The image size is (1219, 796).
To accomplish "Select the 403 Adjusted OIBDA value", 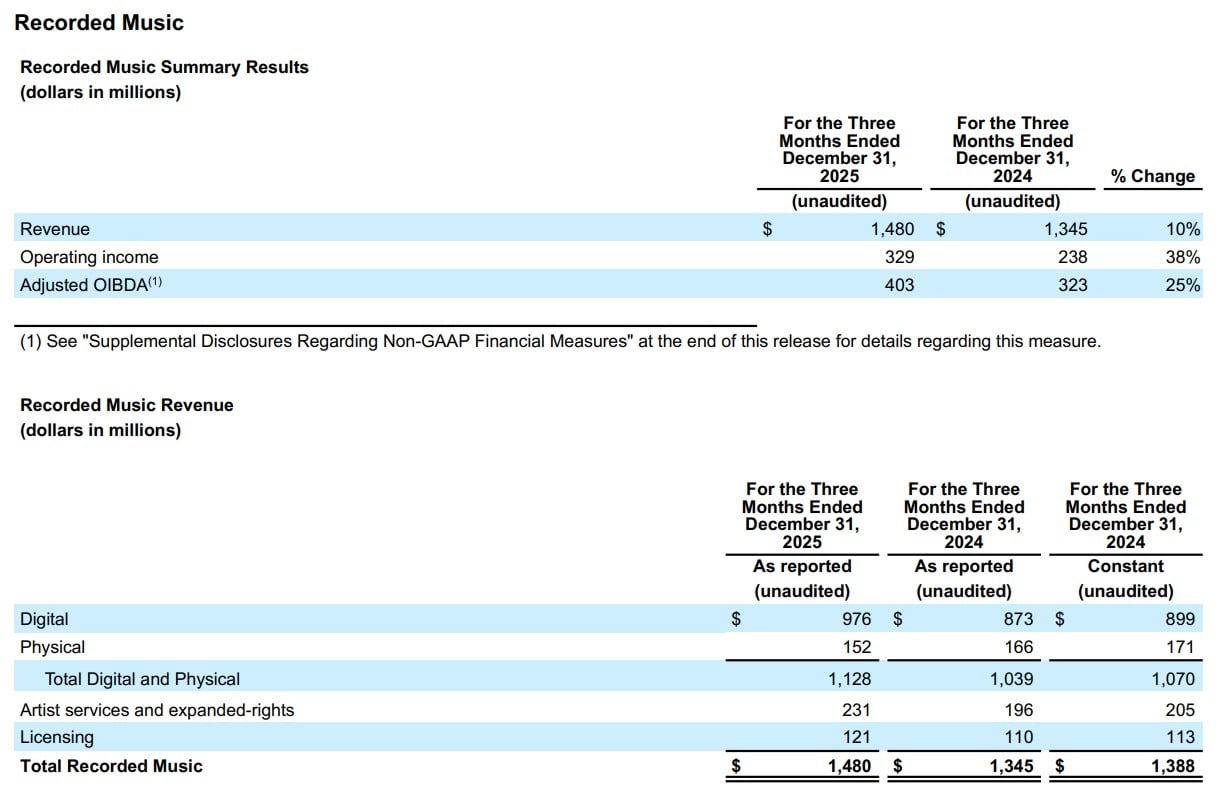I will [x=898, y=285].
